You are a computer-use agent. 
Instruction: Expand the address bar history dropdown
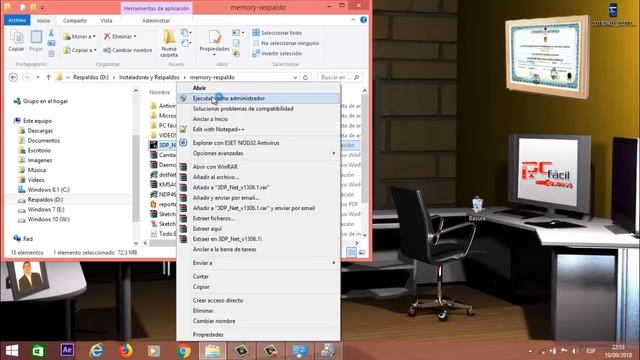pyautogui.click(x=295, y=77)
